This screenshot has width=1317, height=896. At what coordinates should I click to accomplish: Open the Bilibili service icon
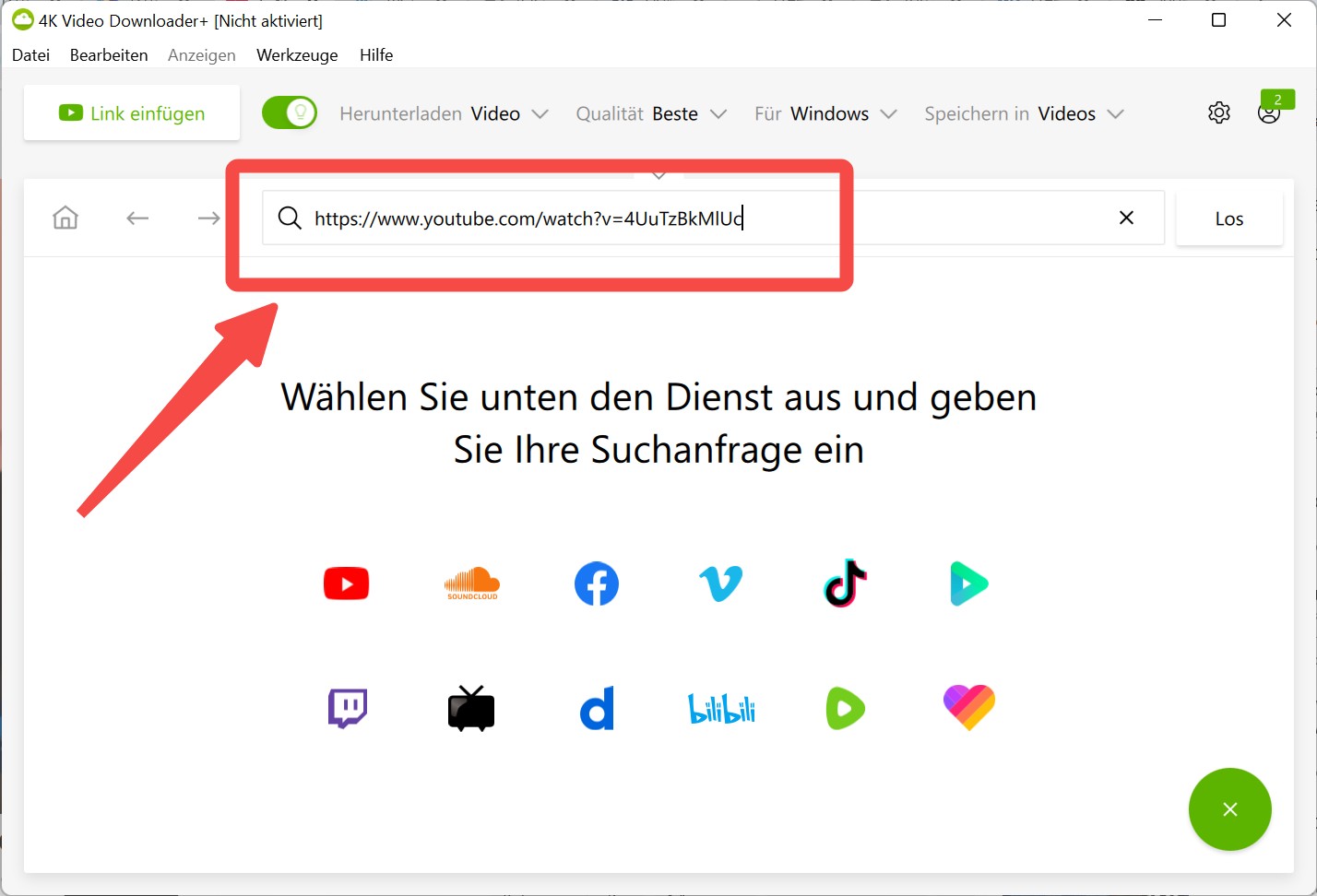coord(722,709)
